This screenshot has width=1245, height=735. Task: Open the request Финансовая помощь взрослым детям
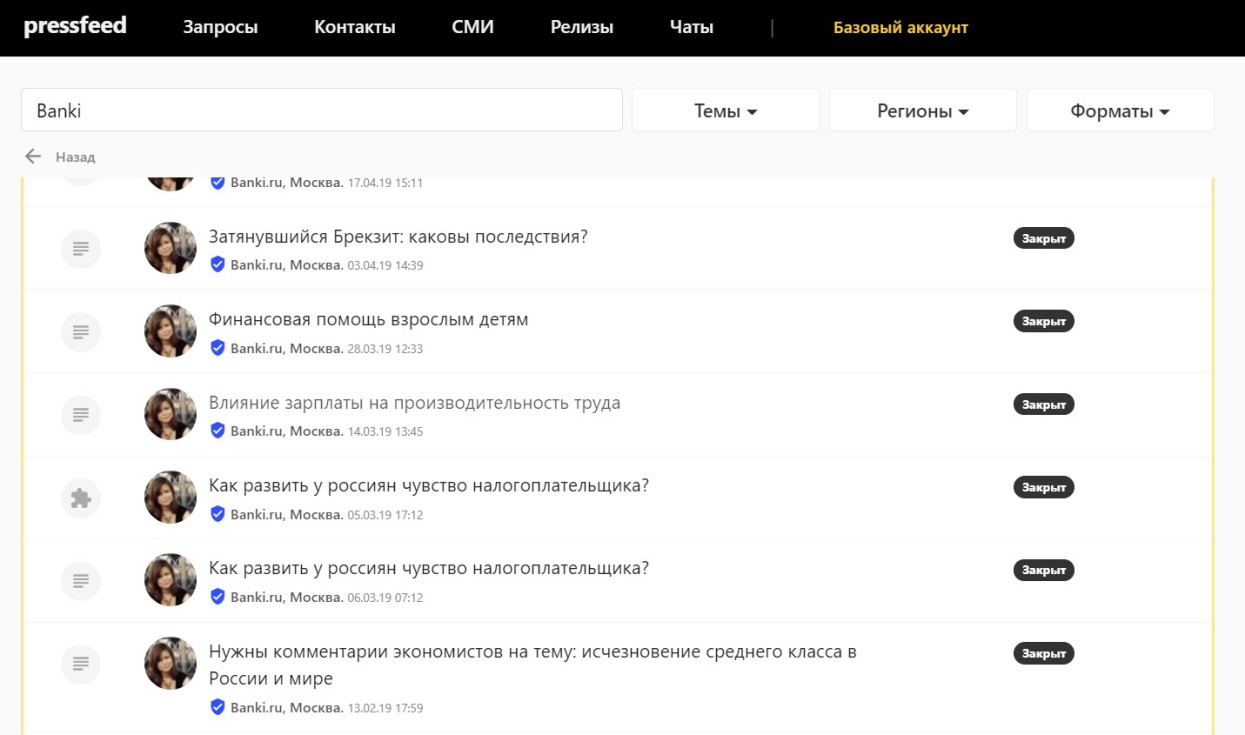click(368, 320)
